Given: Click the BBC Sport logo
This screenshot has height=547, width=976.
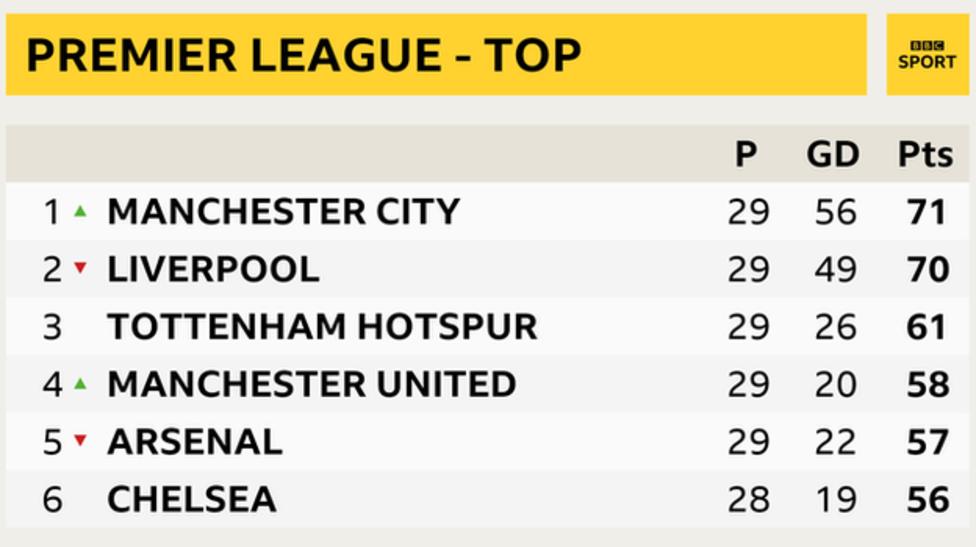Looking at the screenshot, I should pyautogui.click(x=926, y=55).
